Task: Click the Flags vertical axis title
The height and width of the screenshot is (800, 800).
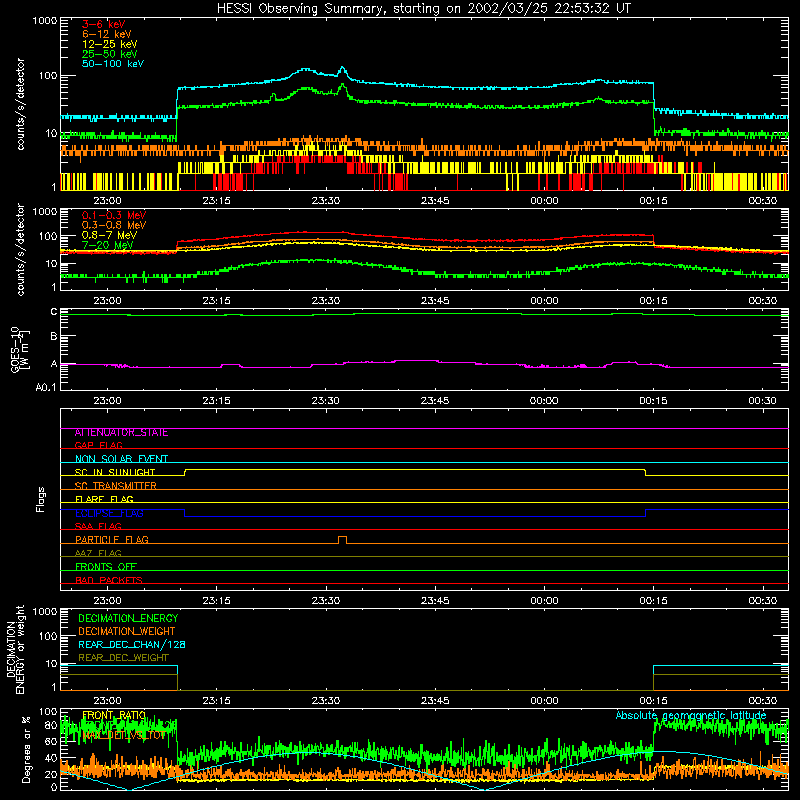Action: pyautogui.click(x=41, y=499)
